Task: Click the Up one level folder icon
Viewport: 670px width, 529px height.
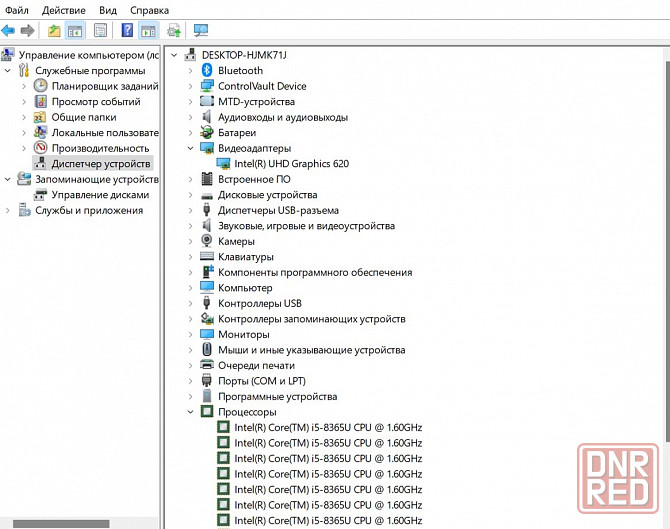Action: (54, 30)
